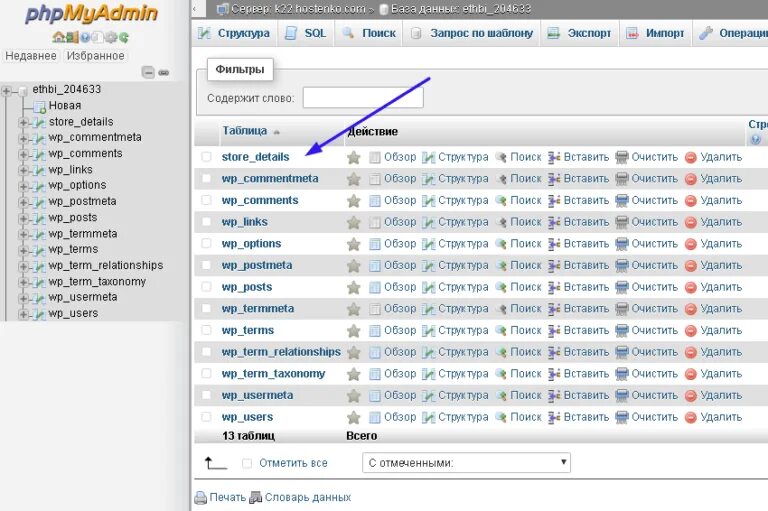Click the Обзор icon for store_details
This screenshot has height=511, width=768.
click(x=375, y=157)
